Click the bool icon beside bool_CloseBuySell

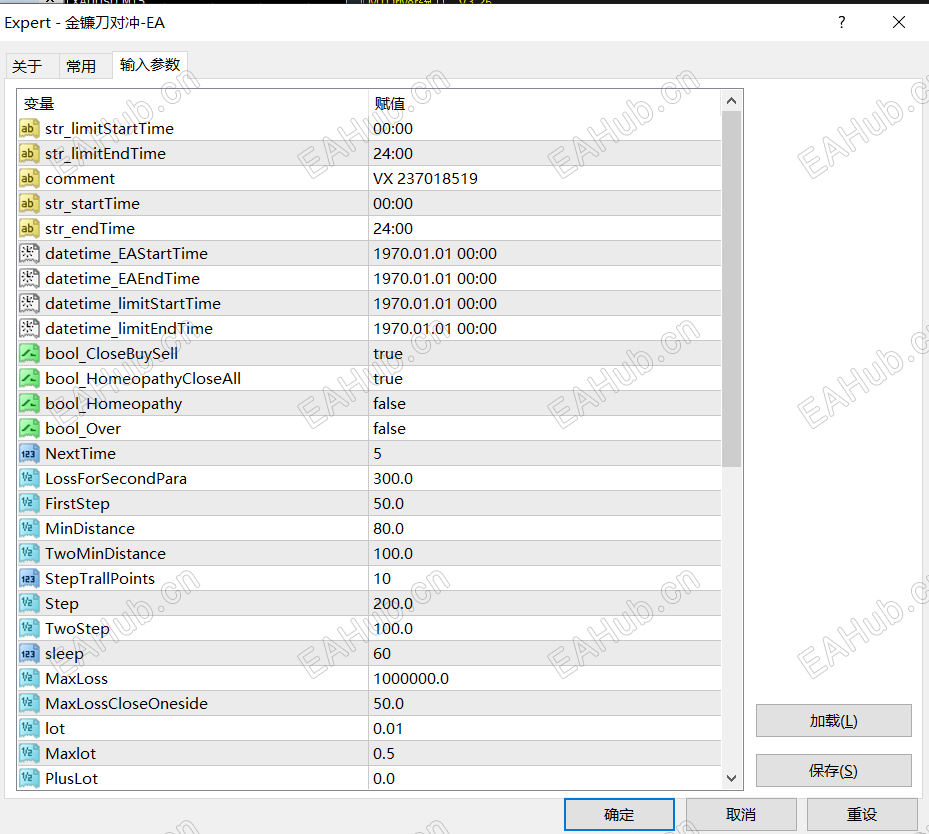pos(28,354)
